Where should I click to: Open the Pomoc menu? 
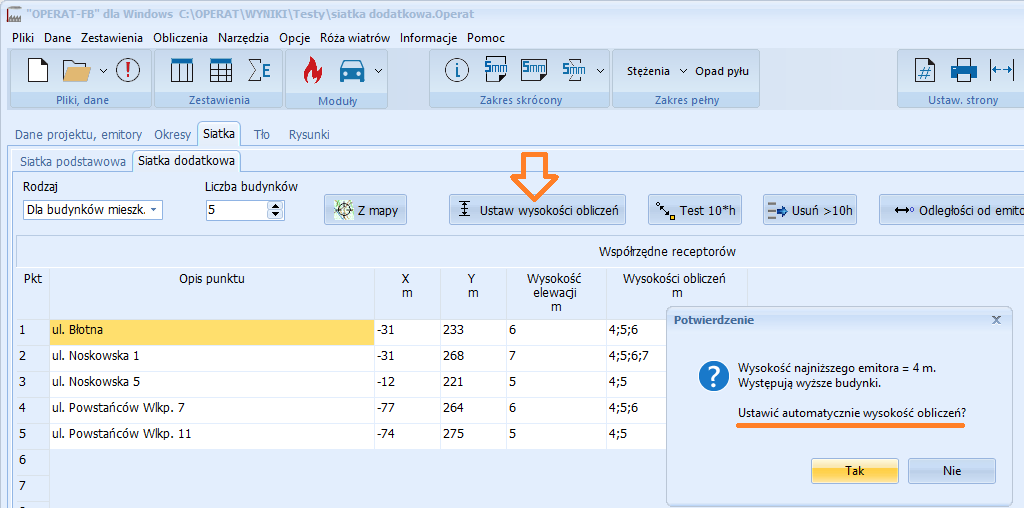click(x=486, y=38)
